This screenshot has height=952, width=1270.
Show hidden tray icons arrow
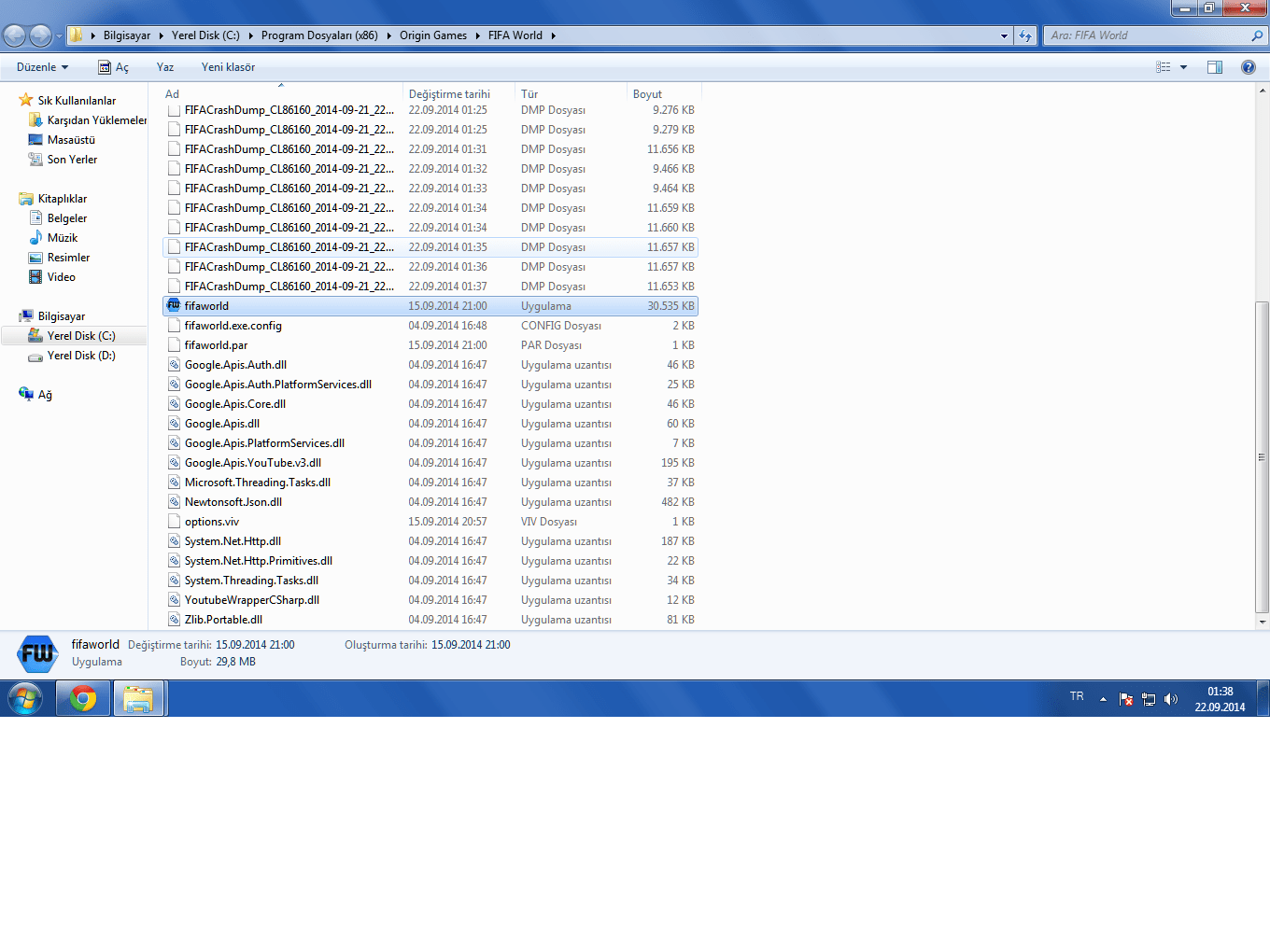[1103, 699]
